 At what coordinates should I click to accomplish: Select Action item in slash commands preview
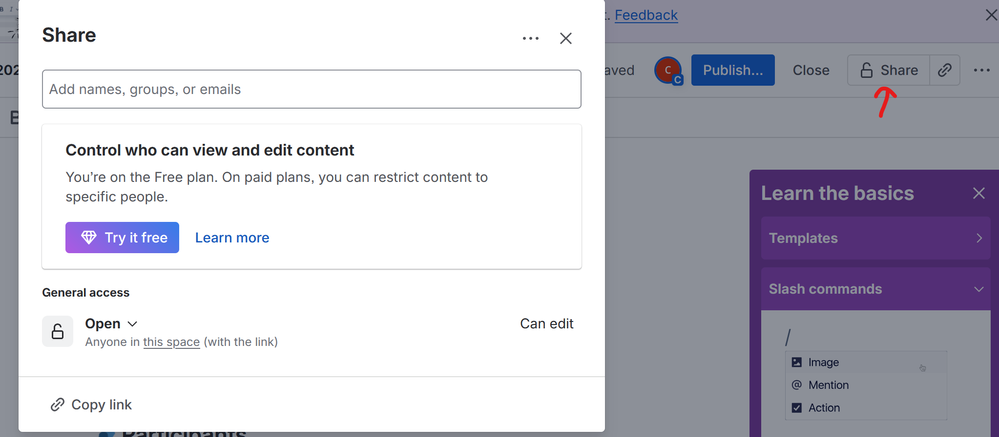click(824, 408)
